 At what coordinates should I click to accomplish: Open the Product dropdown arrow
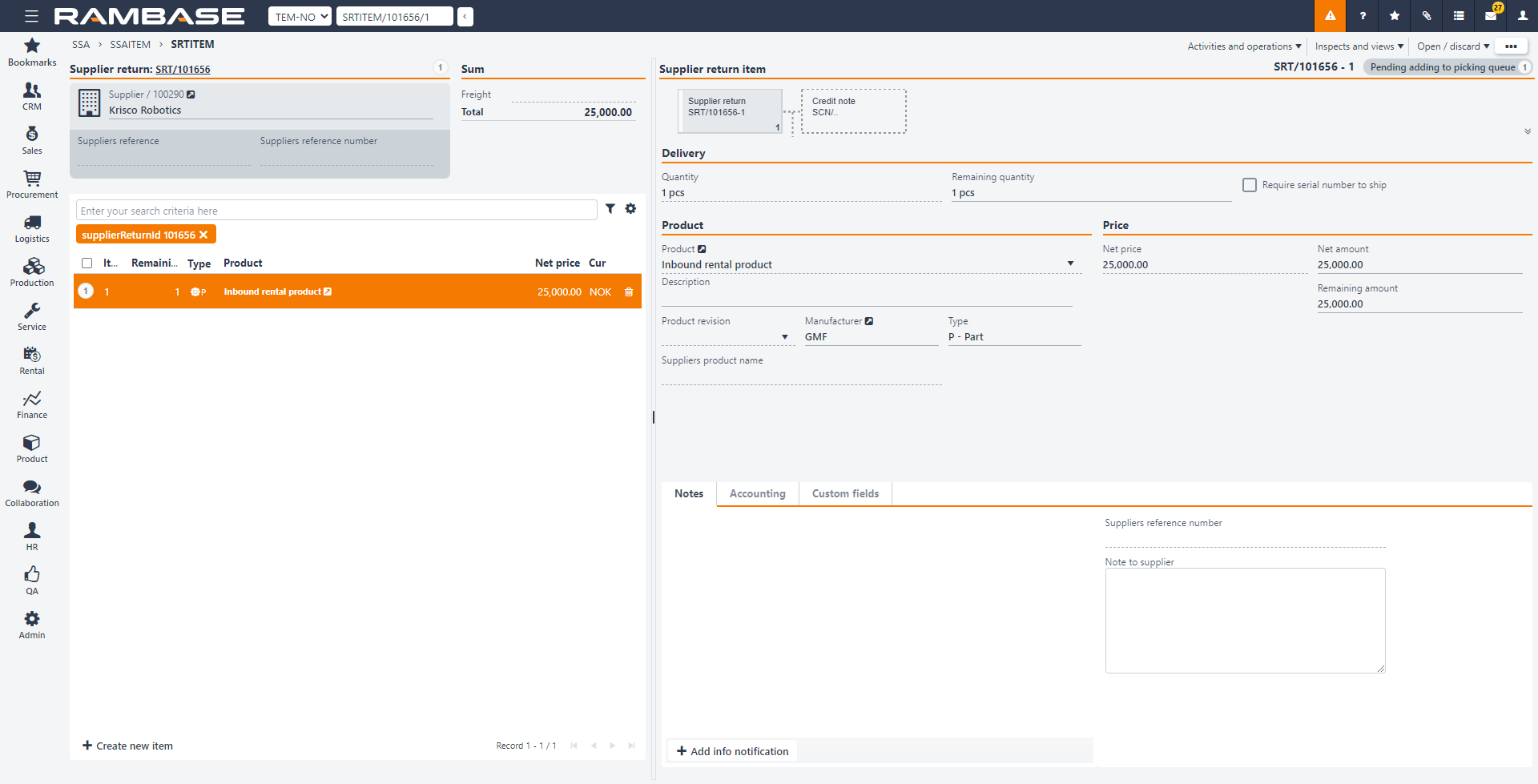point(1070,264)
